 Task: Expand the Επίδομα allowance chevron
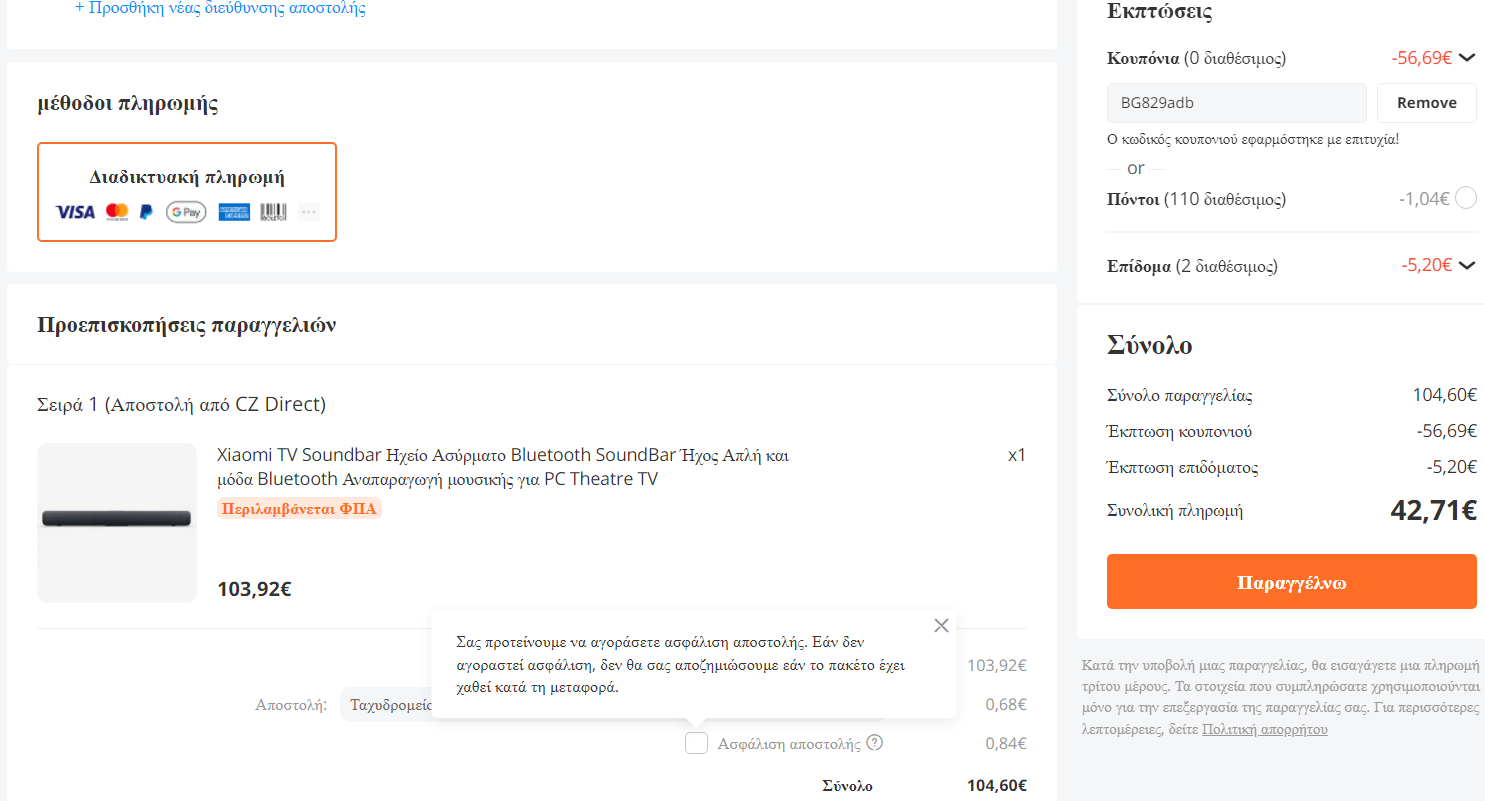tap(1467, 266)
